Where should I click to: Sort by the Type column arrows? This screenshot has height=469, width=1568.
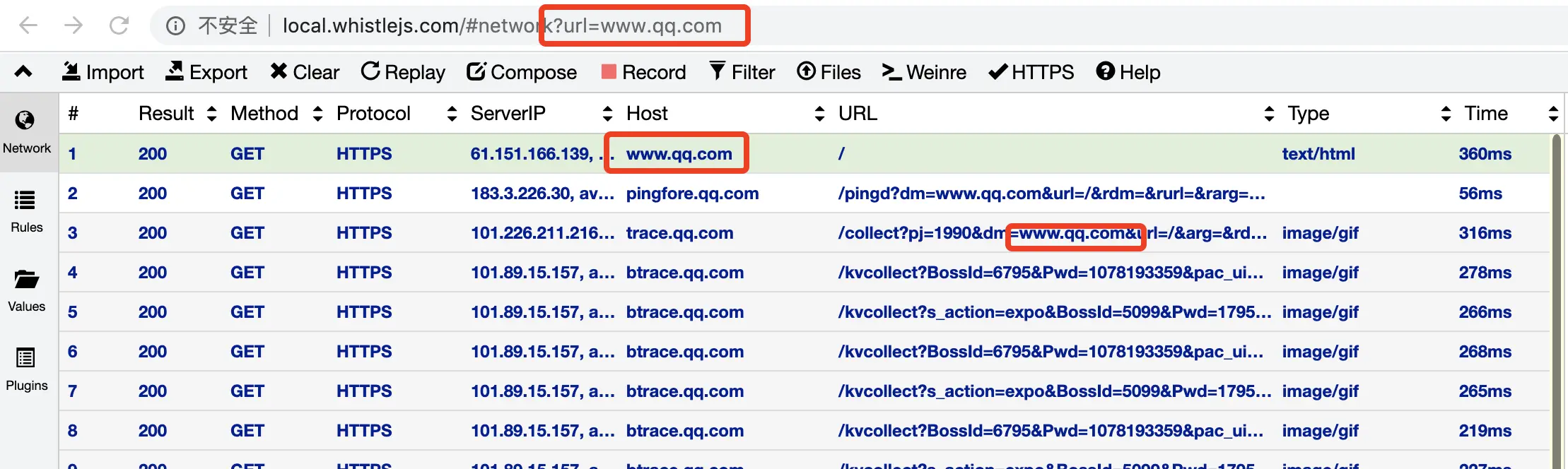tap(1446, 114)
